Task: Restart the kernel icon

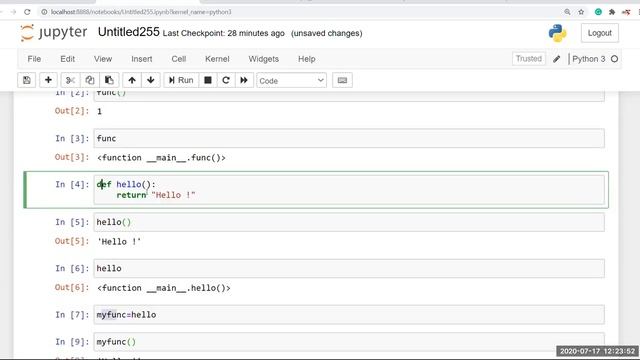Action: click(x=226, y=80)
